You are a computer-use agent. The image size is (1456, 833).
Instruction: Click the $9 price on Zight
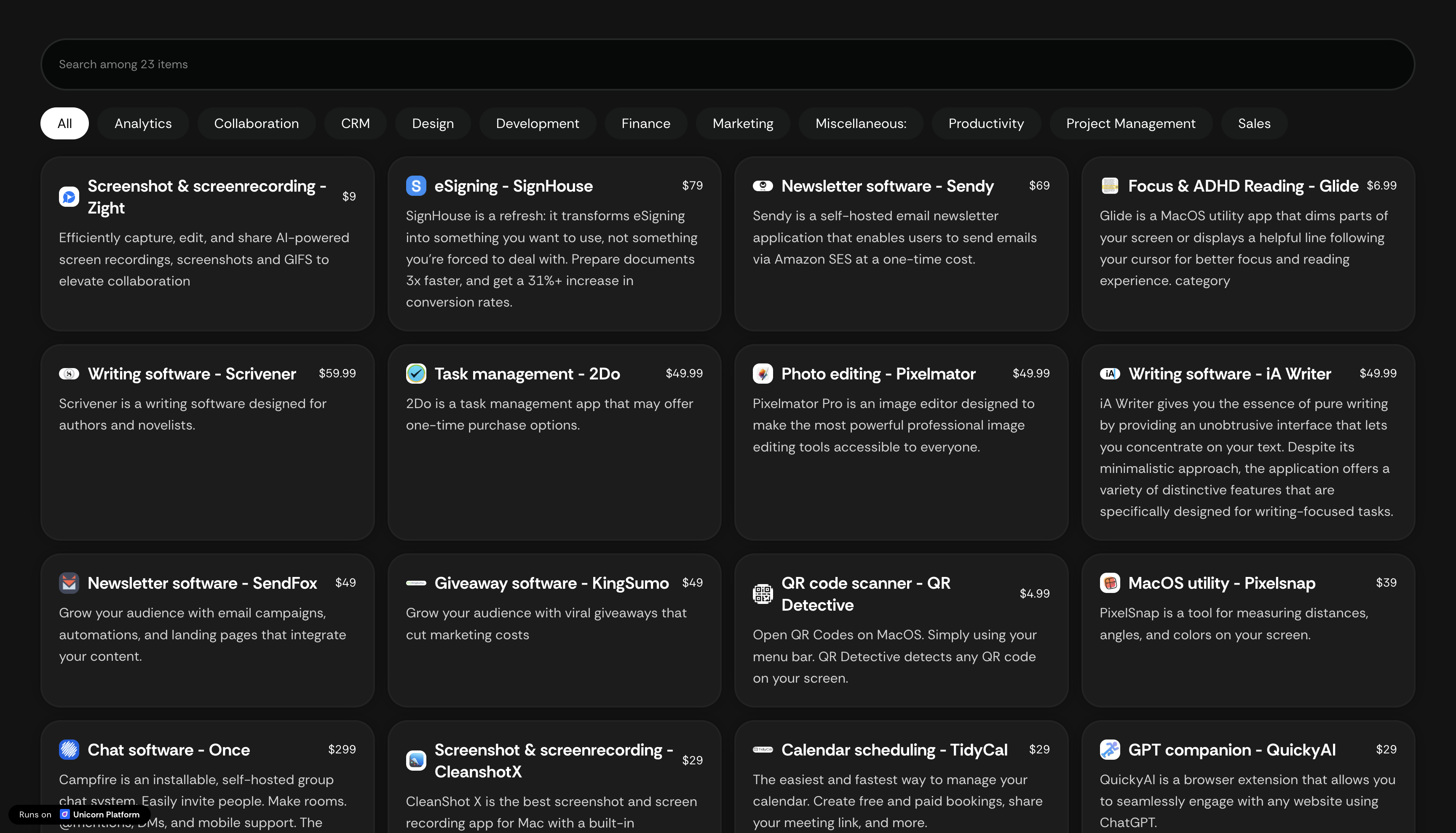pos(349,196)
